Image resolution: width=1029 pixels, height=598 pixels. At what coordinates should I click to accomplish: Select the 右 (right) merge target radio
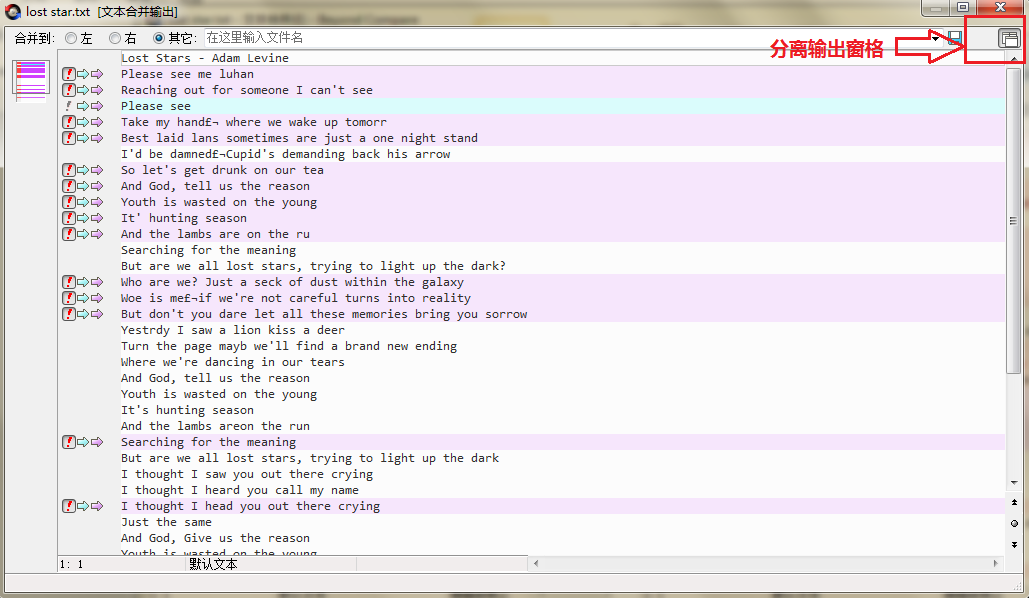tap(115, 38)
